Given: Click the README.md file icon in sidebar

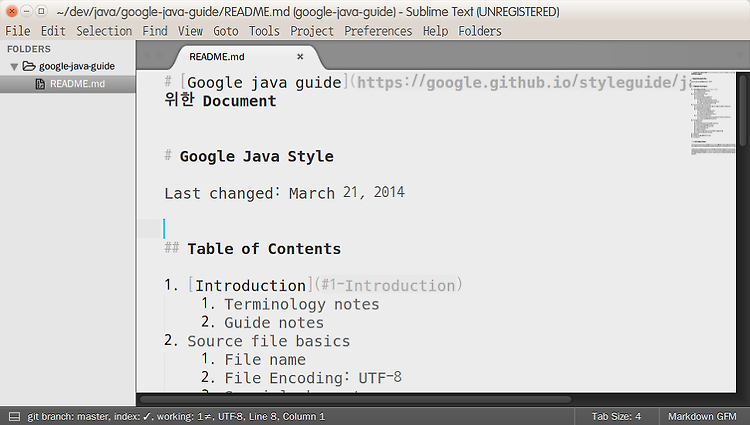Looking at the screenshot, I should (x=40, y=84).
